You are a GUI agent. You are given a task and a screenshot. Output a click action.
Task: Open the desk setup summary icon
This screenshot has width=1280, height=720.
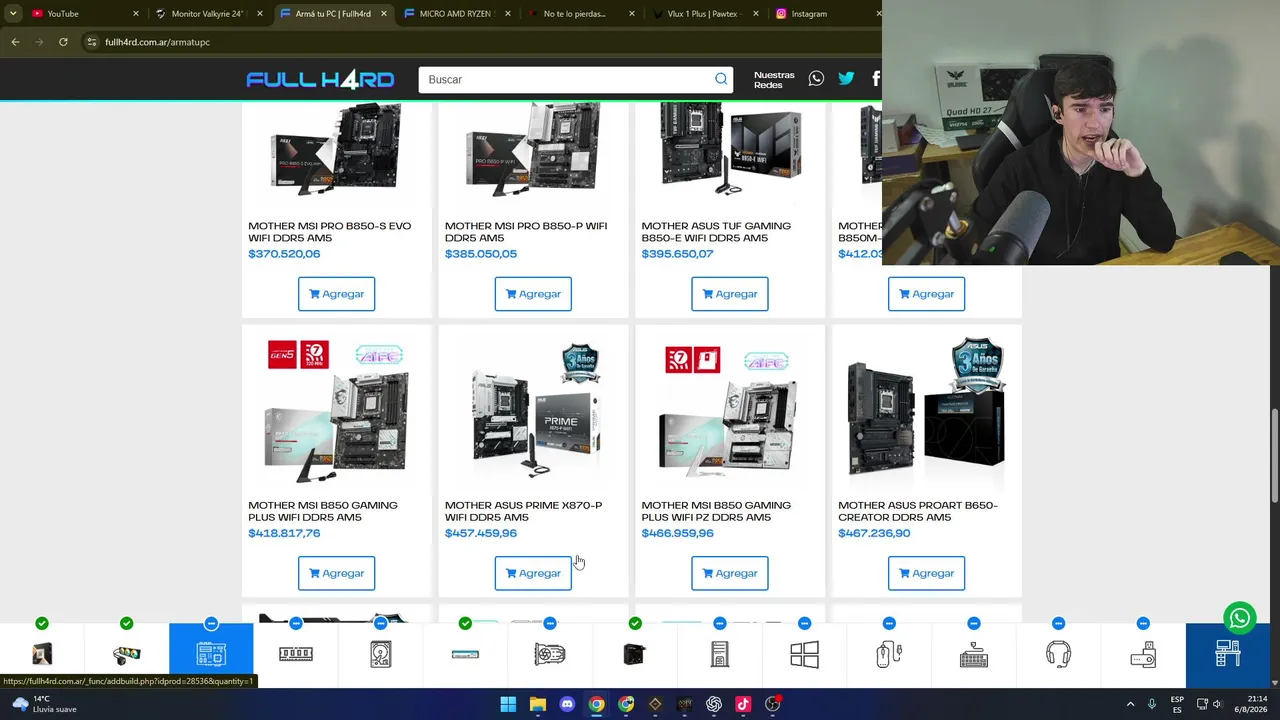tap(1228, 654)
